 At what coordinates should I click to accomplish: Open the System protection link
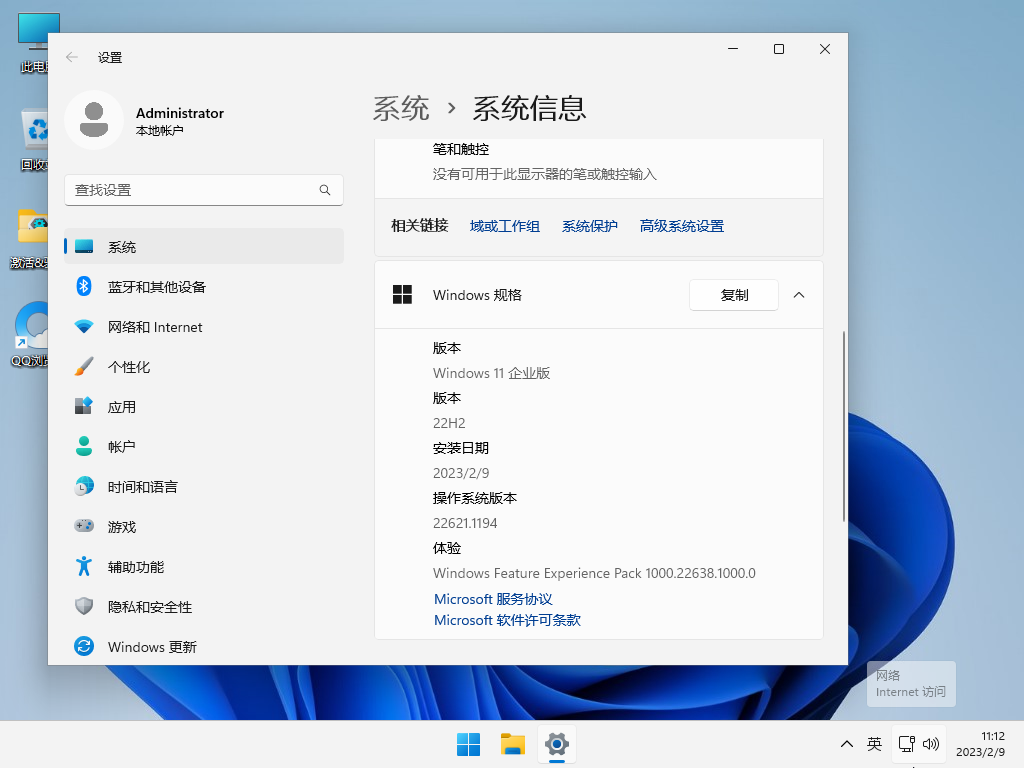(x=590, y=226)
